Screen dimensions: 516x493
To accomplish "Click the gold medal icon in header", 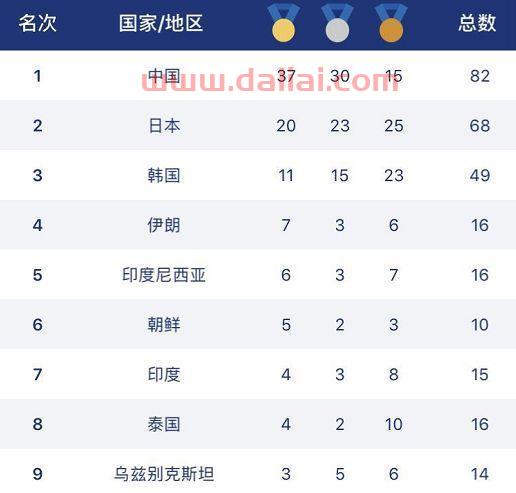I will pyautogui.click(x=283, y=23).
